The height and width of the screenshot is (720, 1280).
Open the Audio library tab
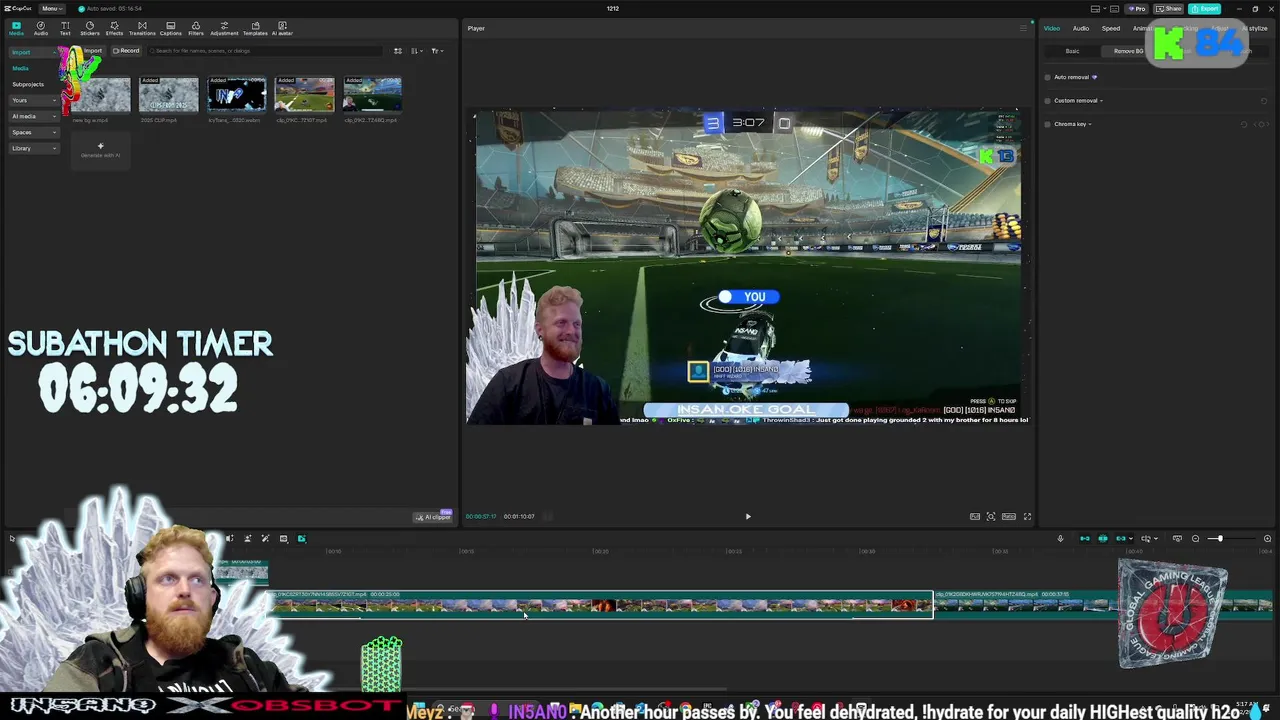(x=41, y=28)
